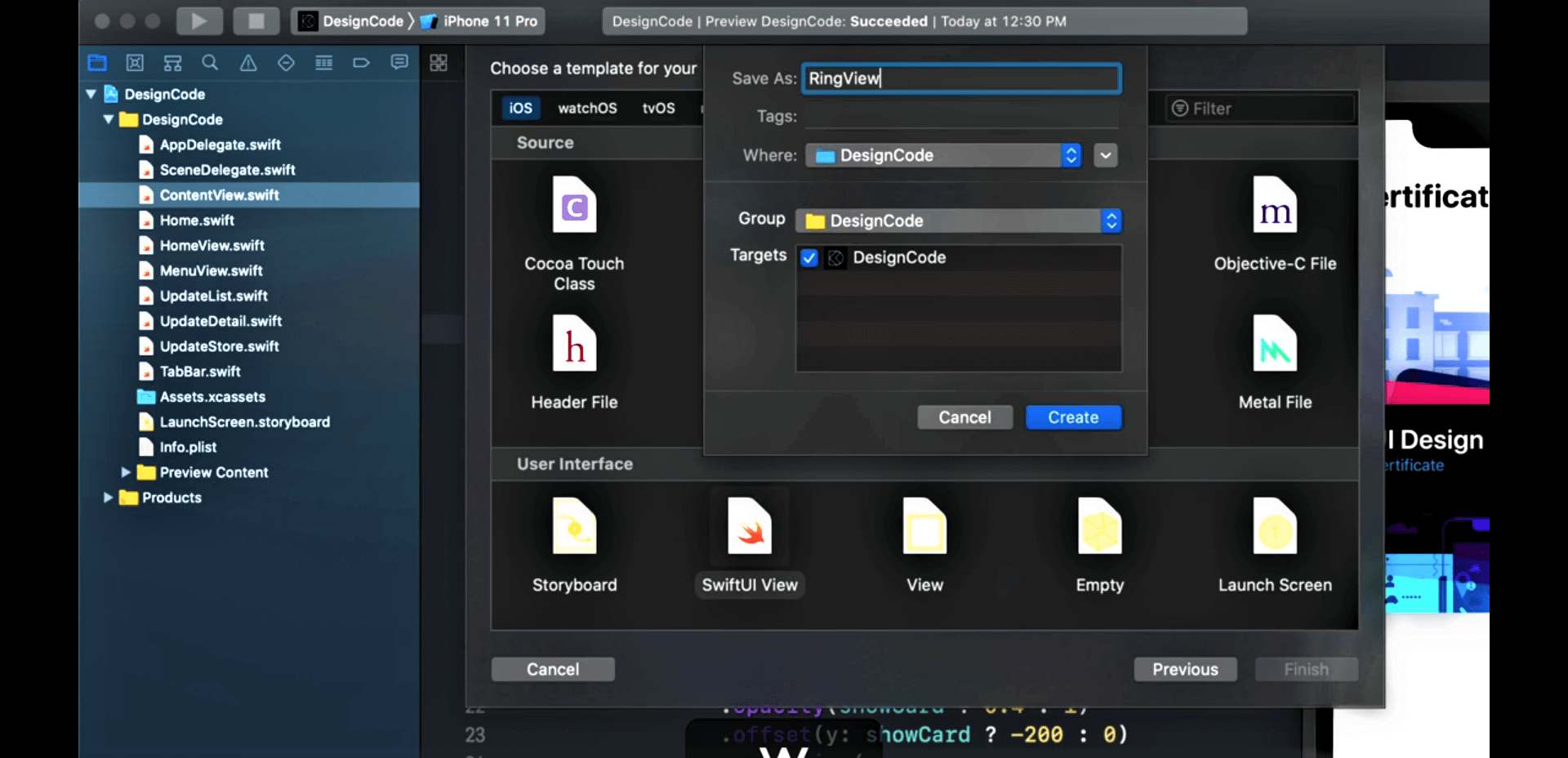Click Create in the save sheet
The height and width of the screenshot is (758, 1568).
point(1073,417)
